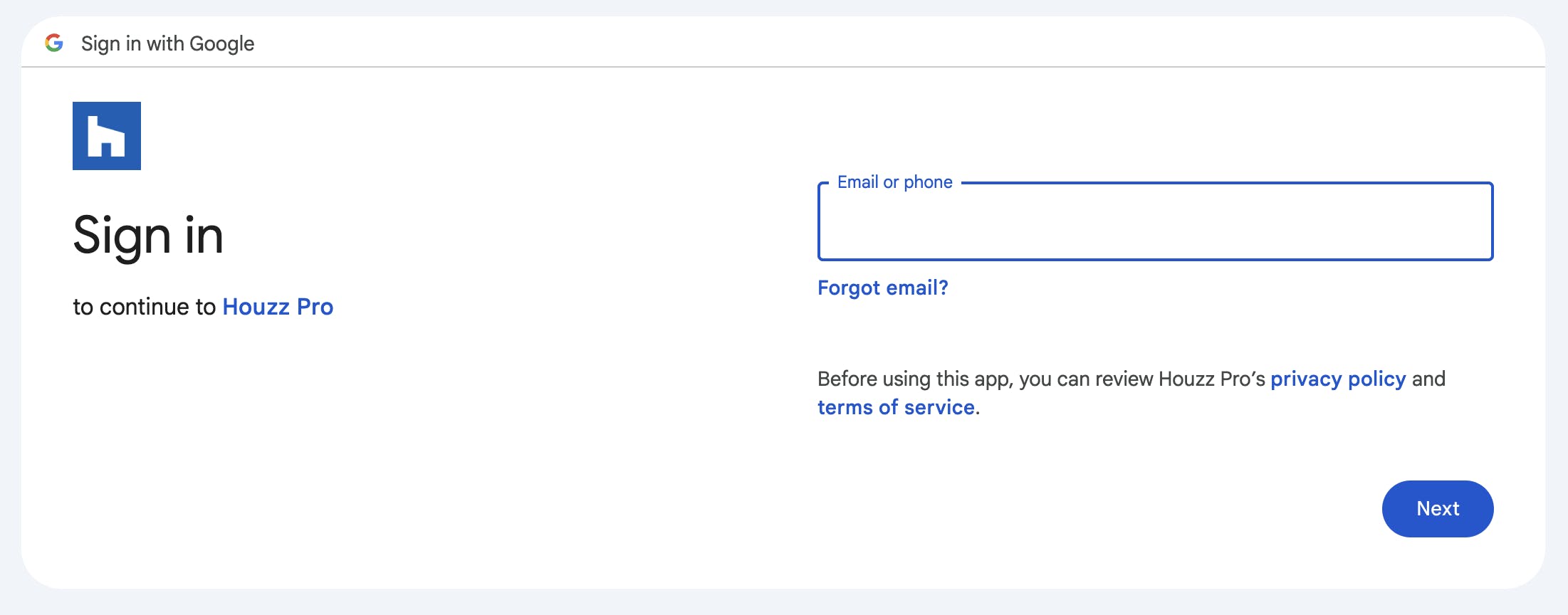Open the Houzz Pro app link

pyautogui.click(x=278, y=307)
